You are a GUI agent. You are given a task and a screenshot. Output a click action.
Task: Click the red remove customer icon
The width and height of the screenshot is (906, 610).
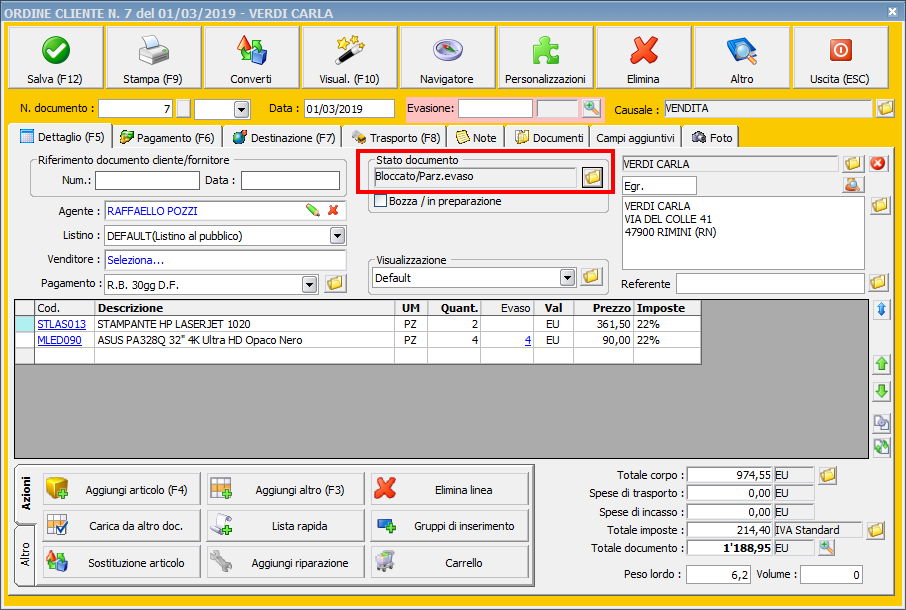[878, 163]
